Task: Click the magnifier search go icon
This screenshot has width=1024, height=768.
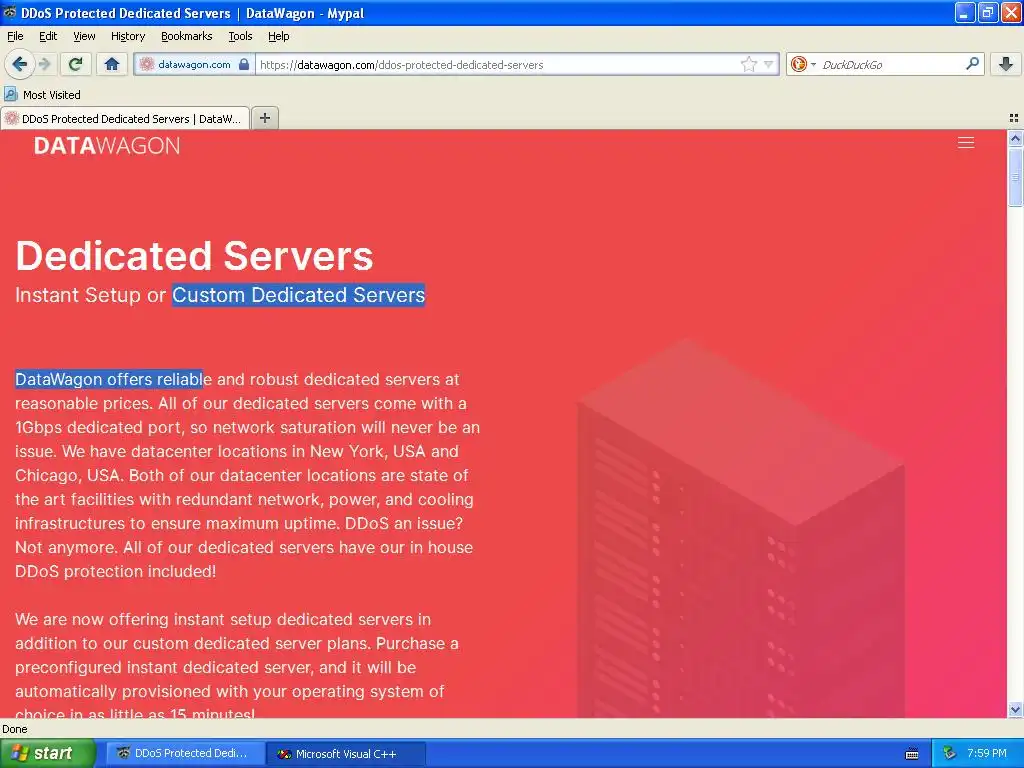Action: [x=972, y=64]
